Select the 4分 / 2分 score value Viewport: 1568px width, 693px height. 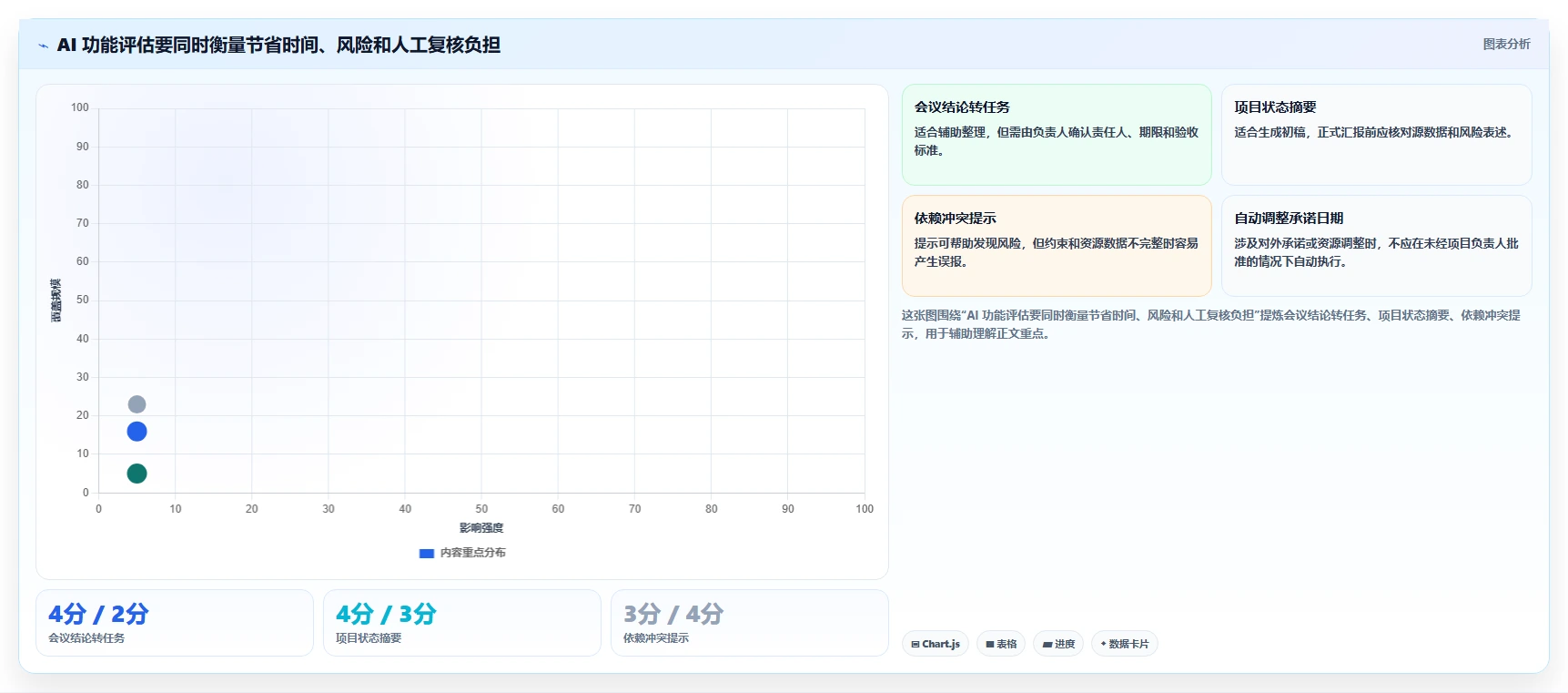point(98,614)
